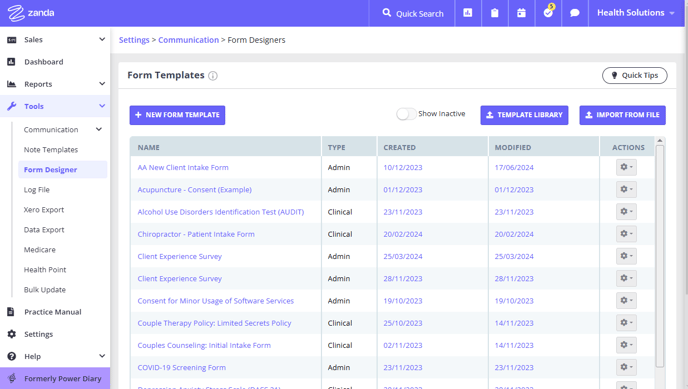Open the chat messages icon in top bar
The height and width of the screenshot is (389, 688).
click(x=574, y=13)
